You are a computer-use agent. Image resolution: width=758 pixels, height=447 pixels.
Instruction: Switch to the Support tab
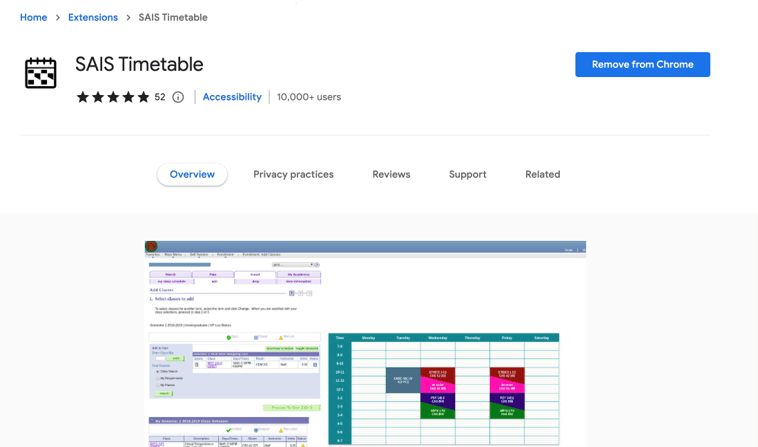(x=467, y=174)
